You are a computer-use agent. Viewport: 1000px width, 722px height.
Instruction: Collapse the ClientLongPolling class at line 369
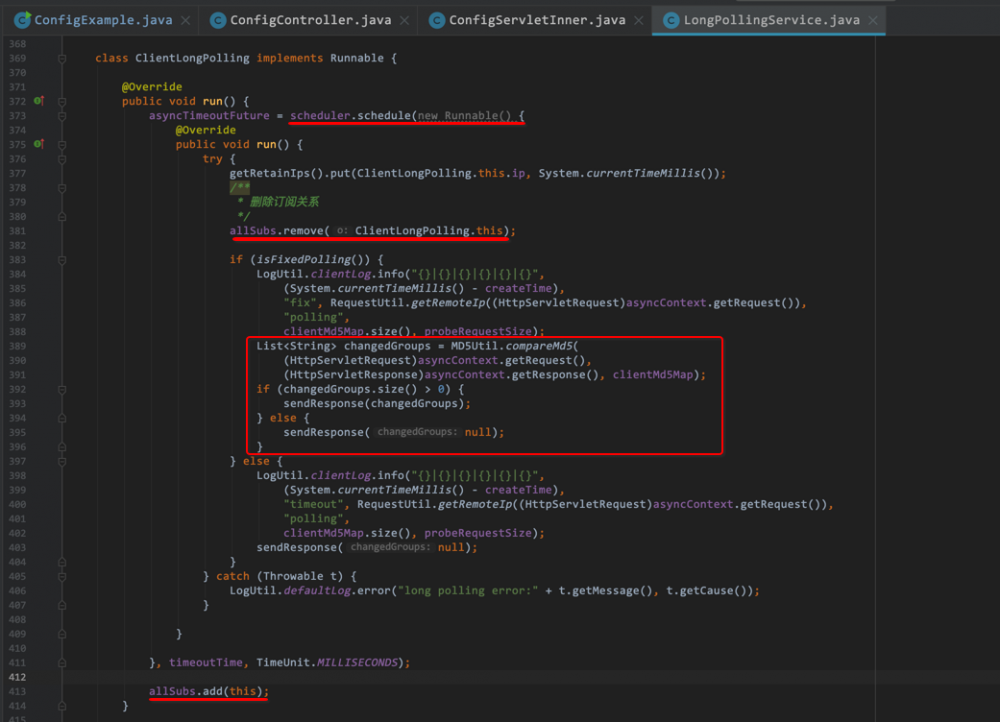click(x=61, y=58)
